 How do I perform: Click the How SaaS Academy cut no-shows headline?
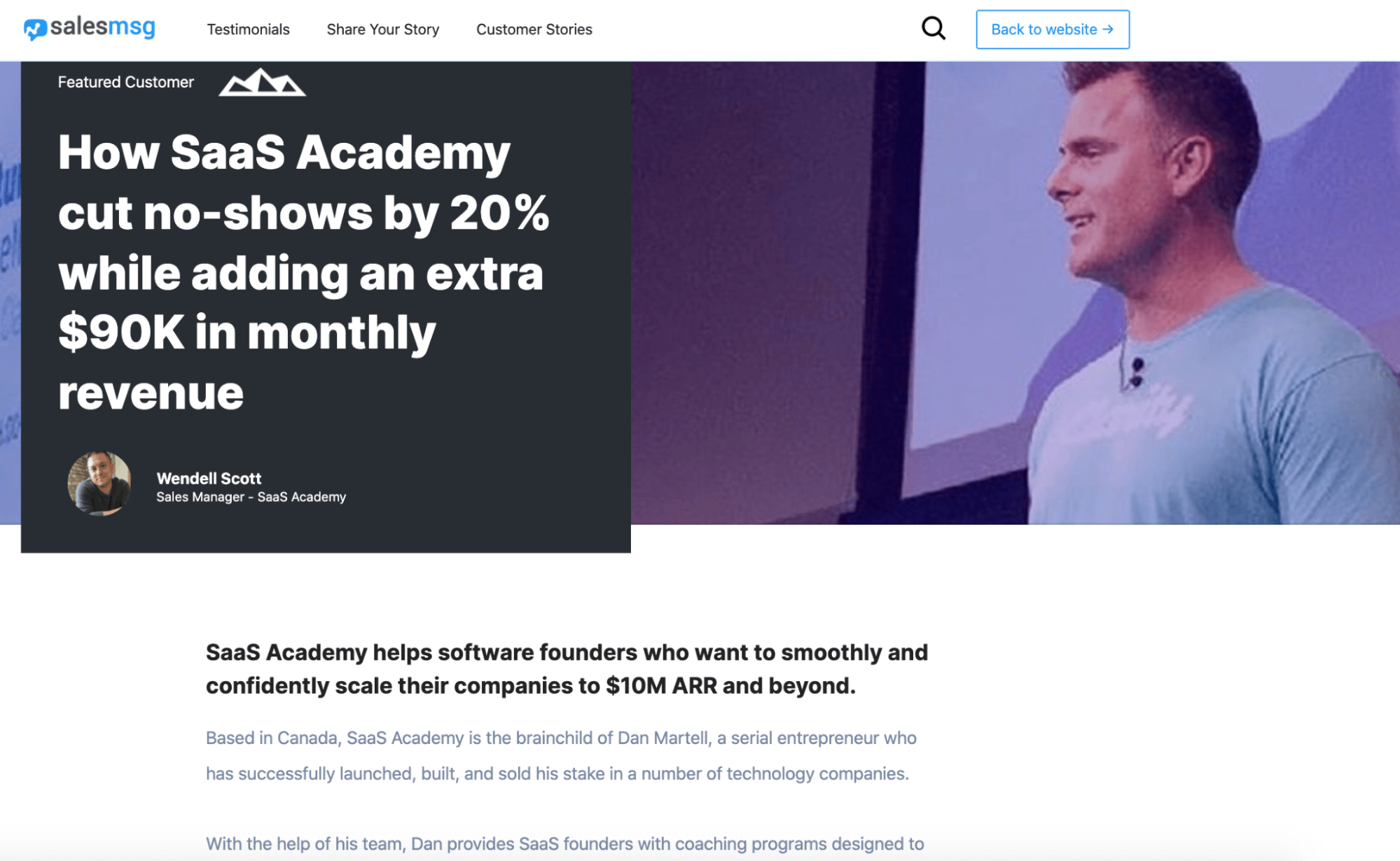tap(303, 272)
